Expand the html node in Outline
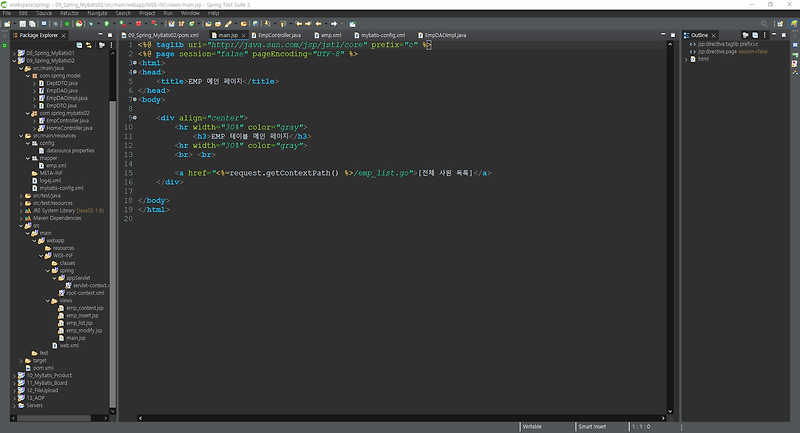Screen dimensions: 800x433 (687, 59)
